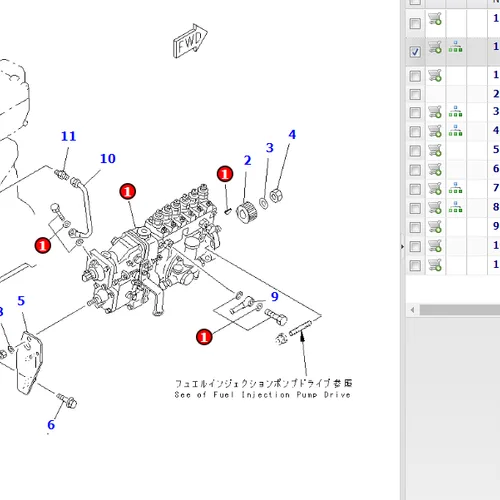The image size is (500, 500).
Task: Add row 7 part to cart
Action: 435,189
